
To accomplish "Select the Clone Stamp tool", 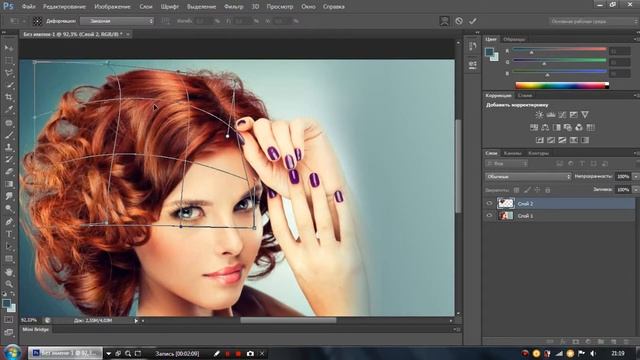I will point(9,147).
